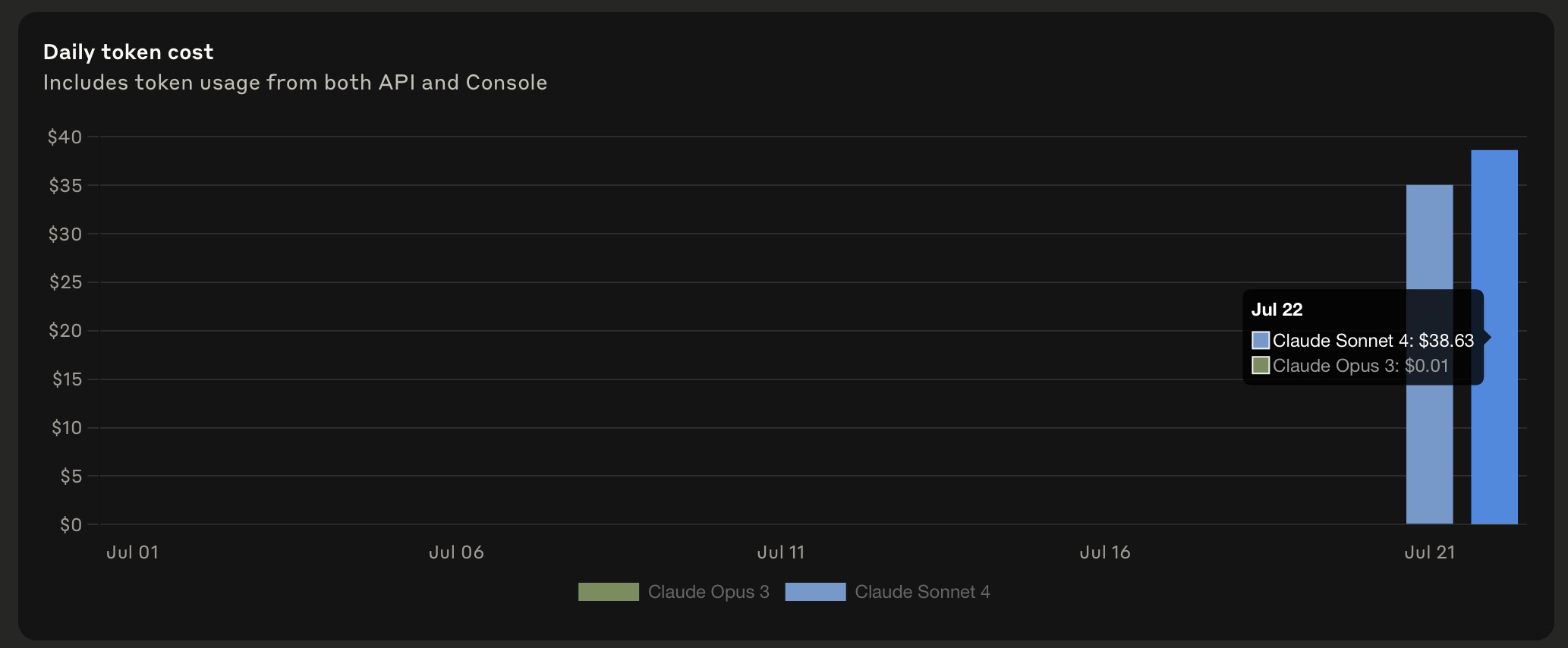The image size is (1568, 648).
Task: Click the 'Jul 21' x-axis label
Action: (1430, 552)
